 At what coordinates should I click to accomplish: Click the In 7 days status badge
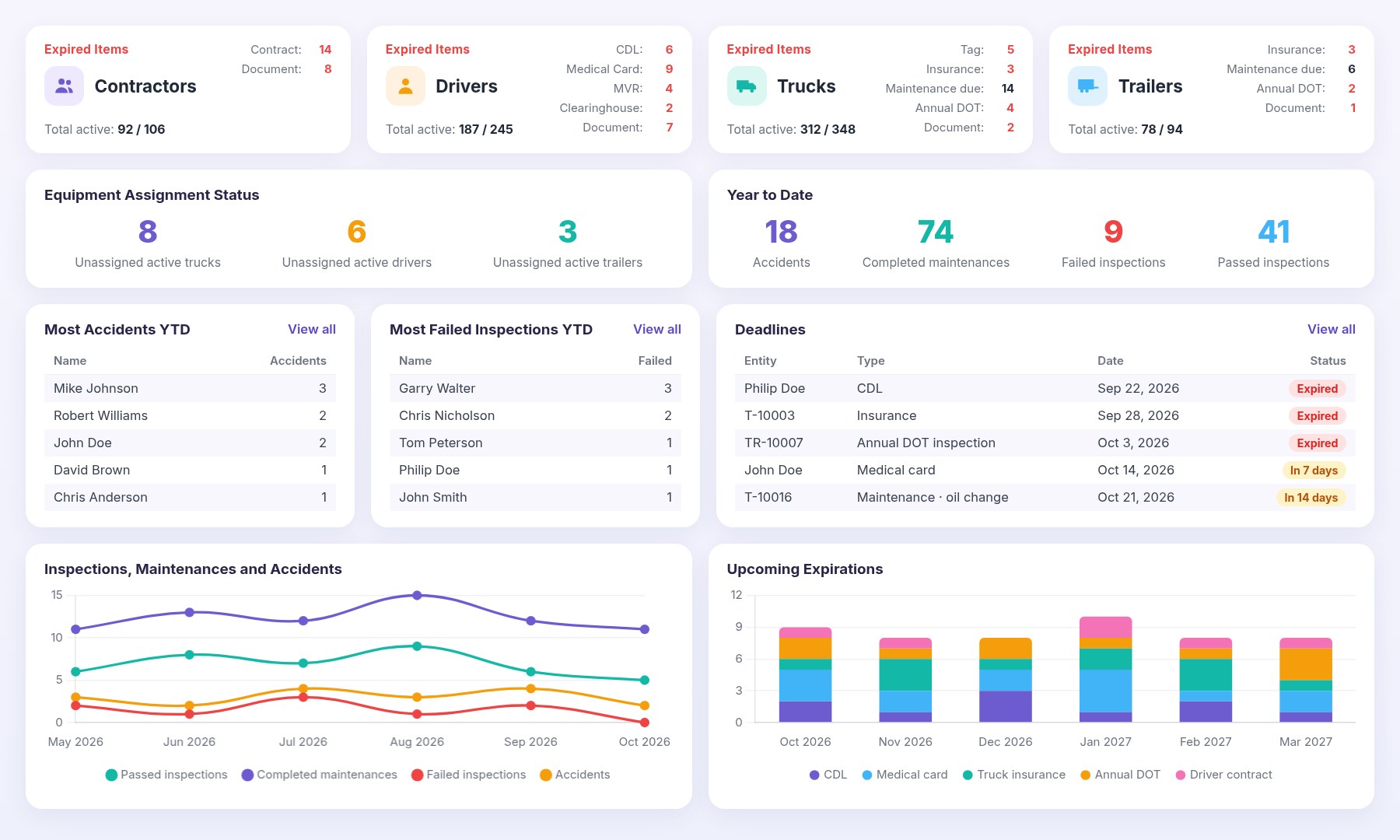(1314, 471)
